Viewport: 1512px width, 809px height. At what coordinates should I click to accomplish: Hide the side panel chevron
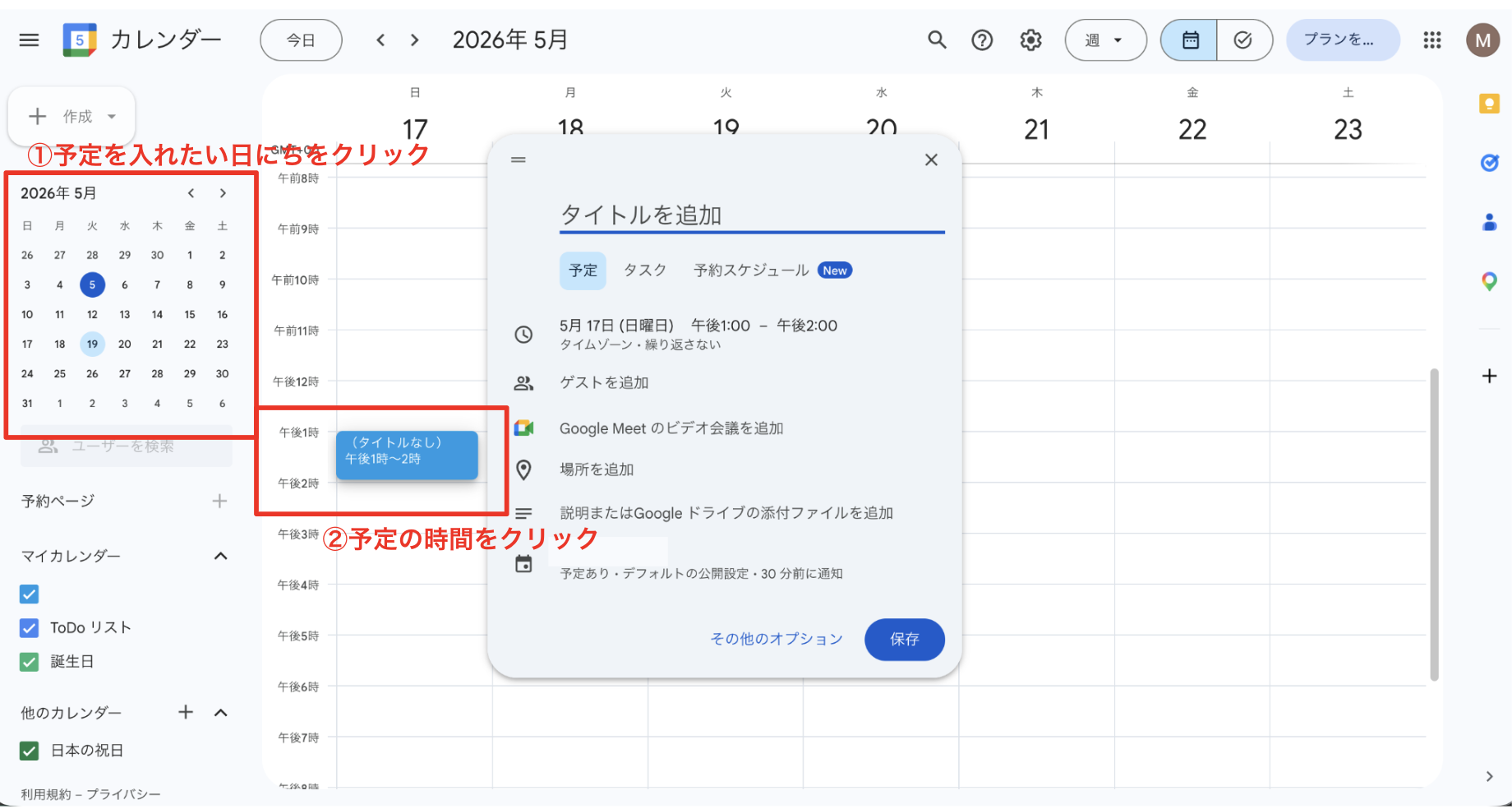(1489, 776)
